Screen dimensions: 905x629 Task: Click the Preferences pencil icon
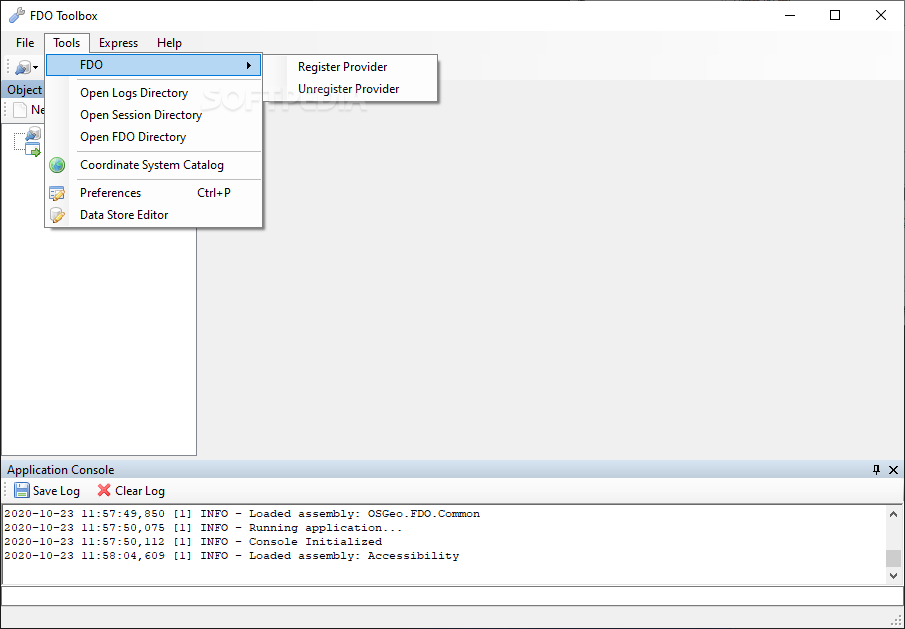click(x=57, y=193)
